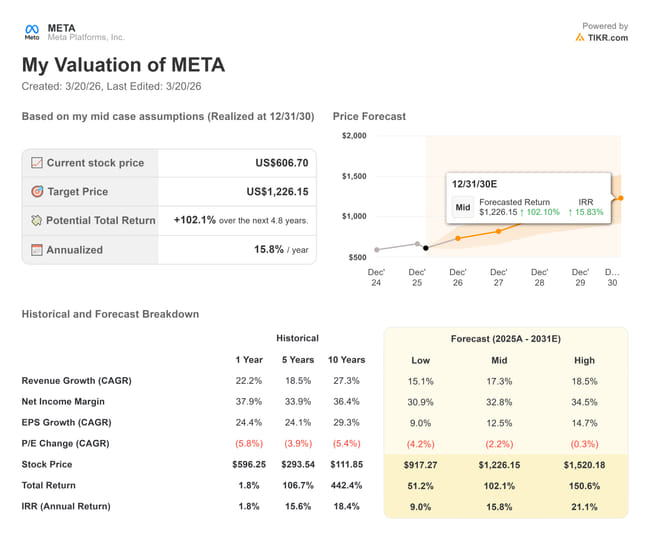650x535 pixels.
Task: Click the Mid badge in chart tooltip
Action: [x=463, y=208]
